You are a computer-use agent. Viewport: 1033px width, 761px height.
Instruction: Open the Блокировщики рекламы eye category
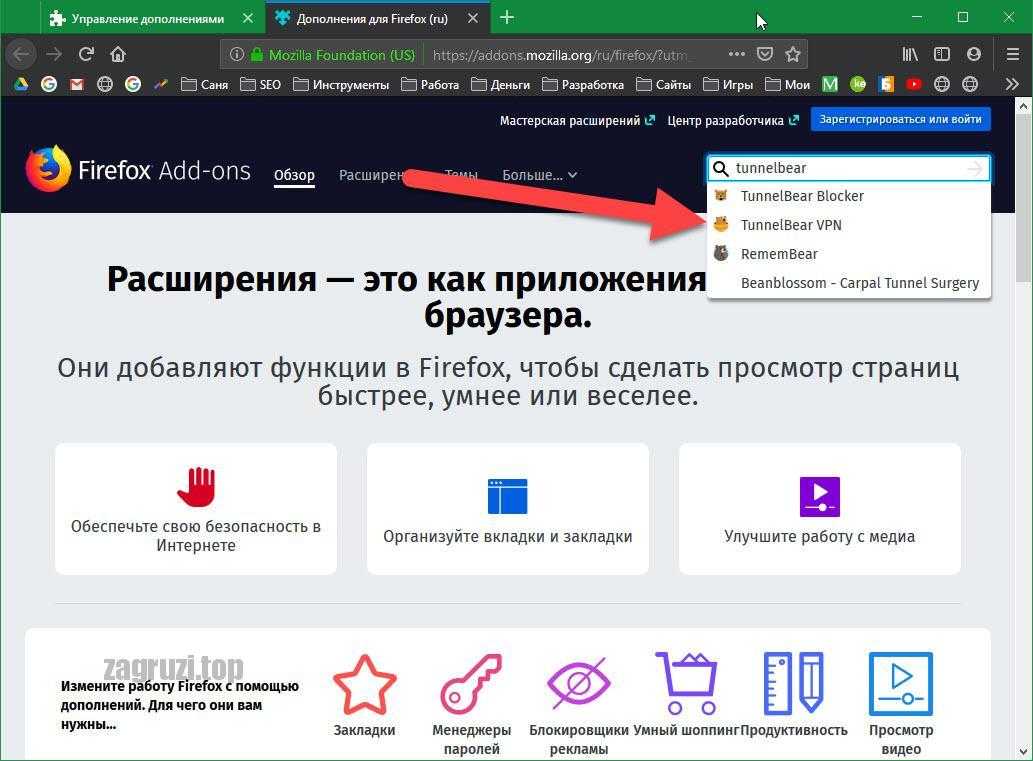point(578,704)
